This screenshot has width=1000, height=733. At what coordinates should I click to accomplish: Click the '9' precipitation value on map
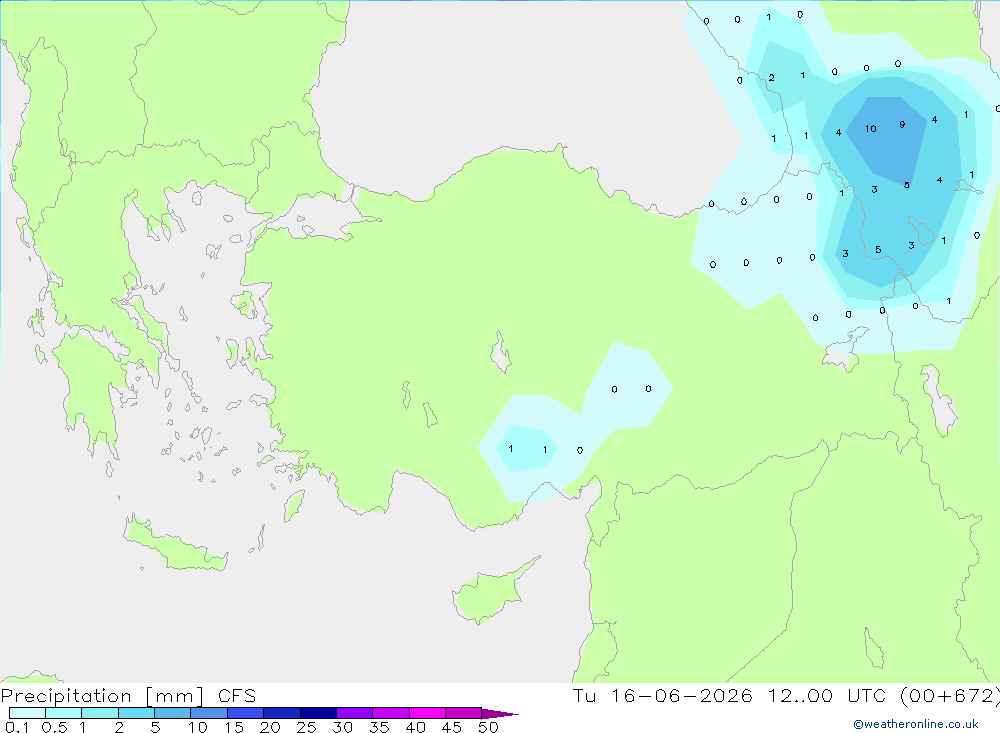tap(902, 124)
